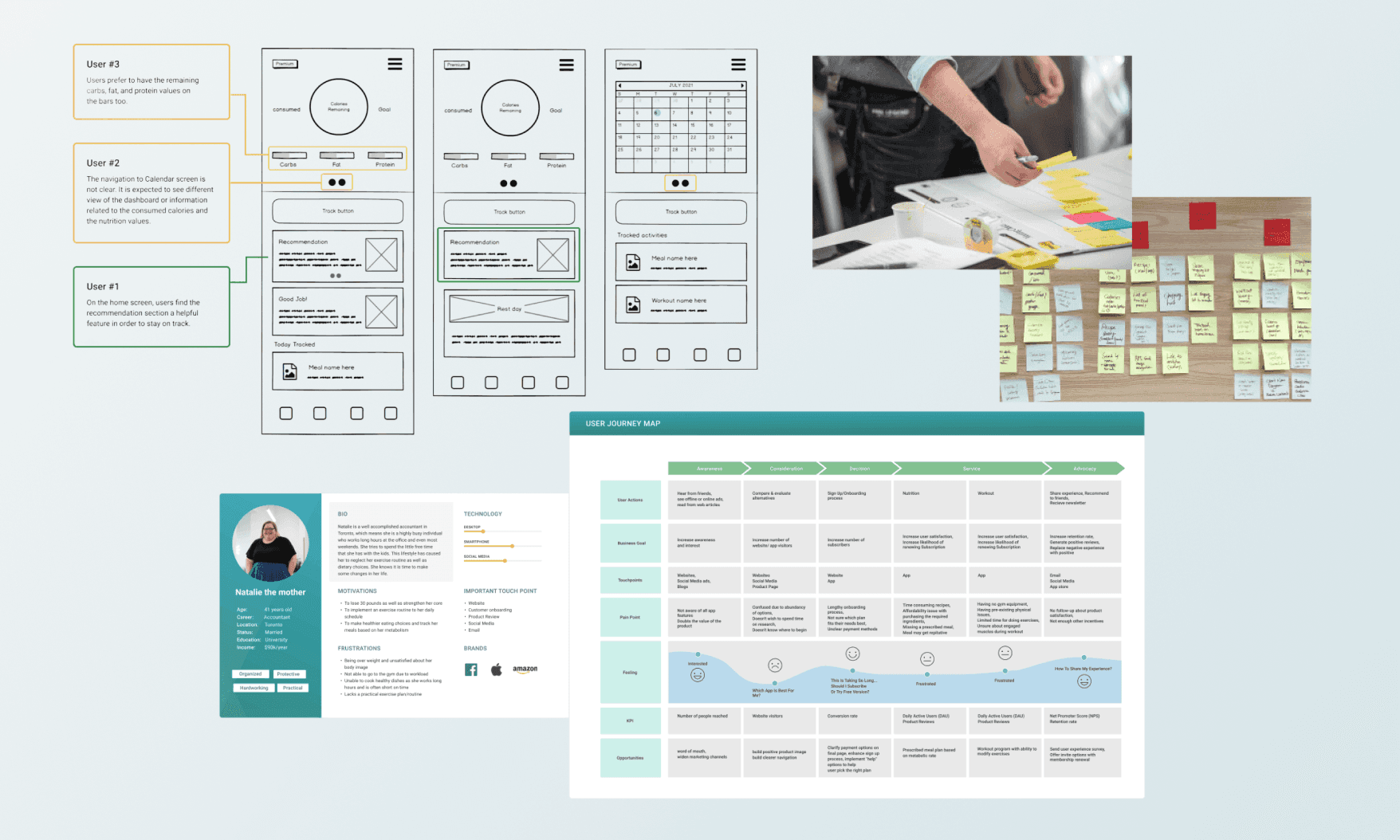Click neutral Frustrated face in the Nutrition column
This screenshot has height=840, width=1400.
(927, 658)
